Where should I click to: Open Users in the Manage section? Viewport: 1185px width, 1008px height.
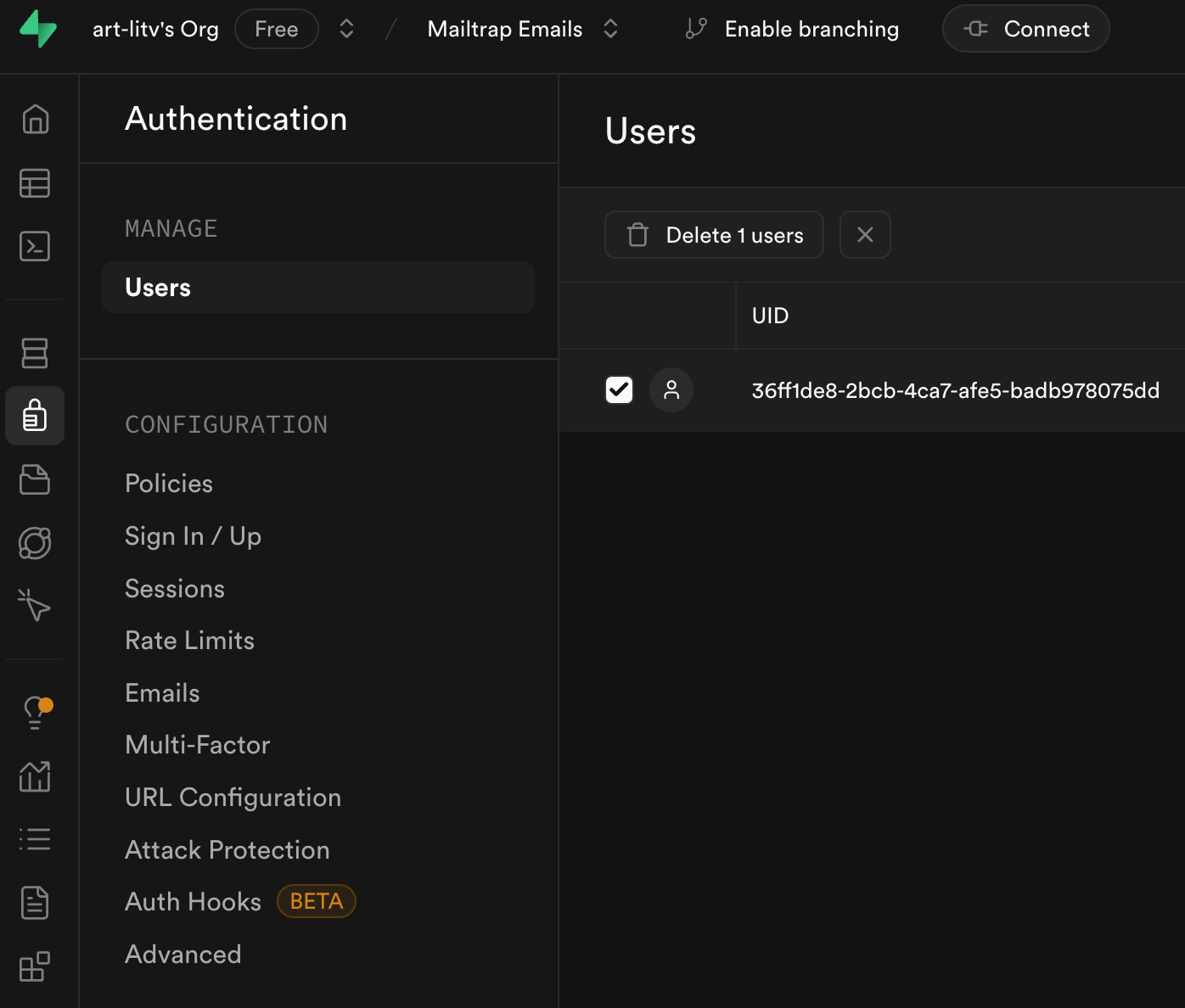318,288
